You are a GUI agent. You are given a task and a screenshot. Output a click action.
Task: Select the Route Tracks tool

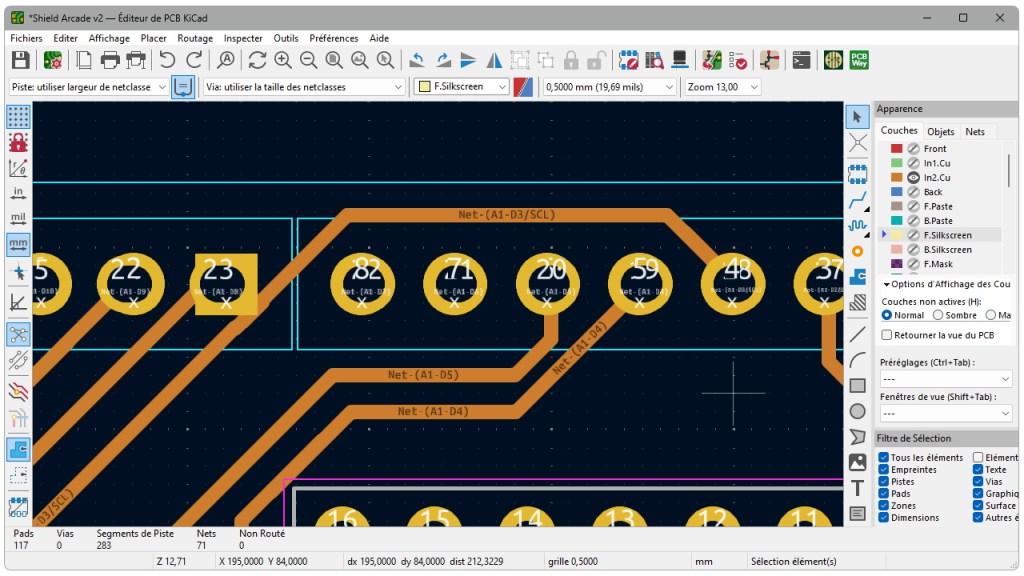pyautogui.click(x=857, y=200)
